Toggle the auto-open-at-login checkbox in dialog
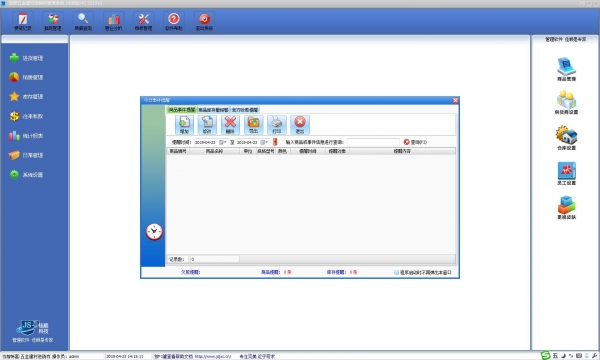The image size is (600, 360). [396, 273]
